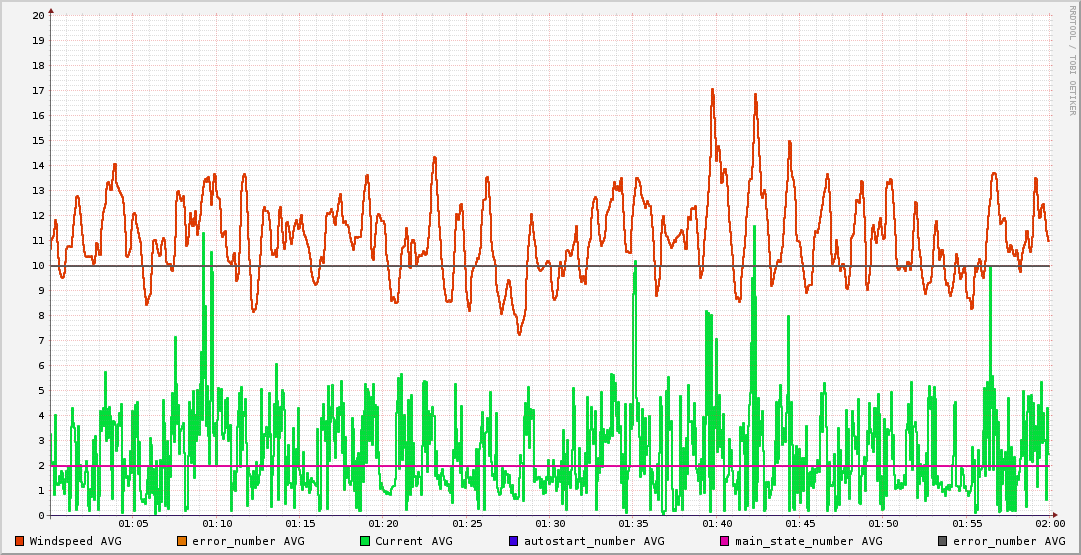Click the 10 value on the y-axis
The image size is (1081, 555).
pos(38,266)
